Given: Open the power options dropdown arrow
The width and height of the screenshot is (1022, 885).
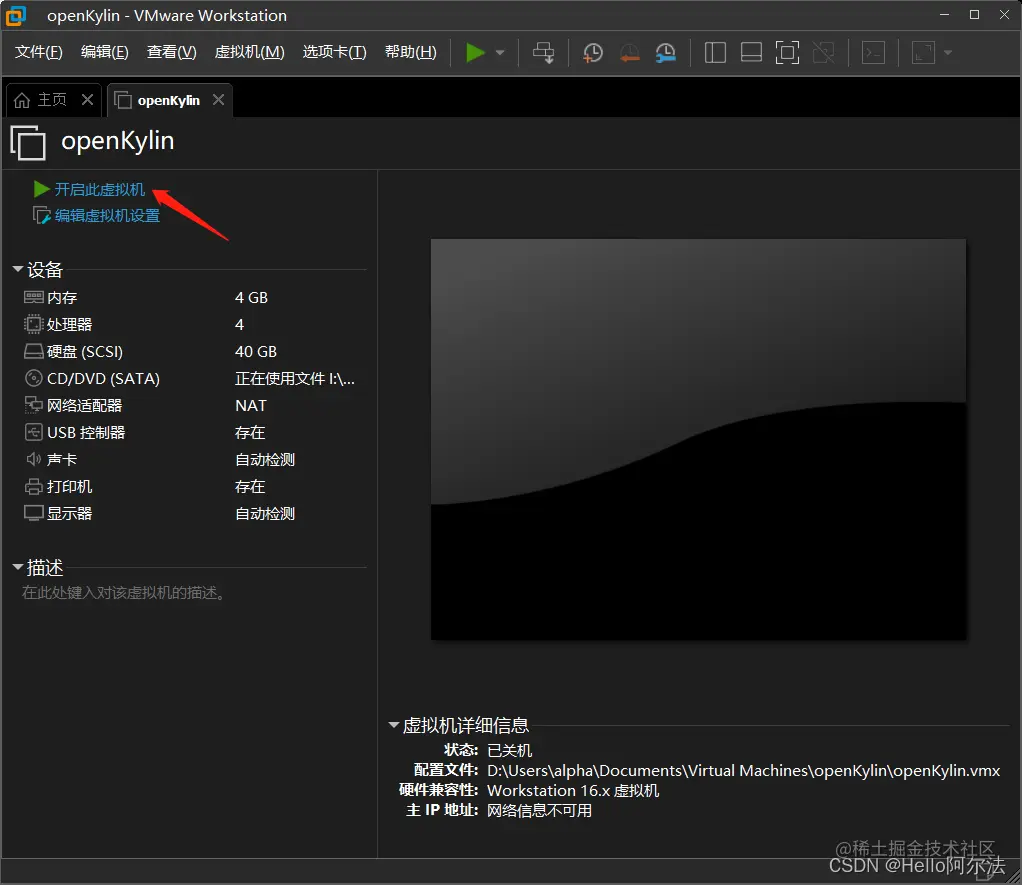Looking at the screenshot, I should [x=500, y=53].
